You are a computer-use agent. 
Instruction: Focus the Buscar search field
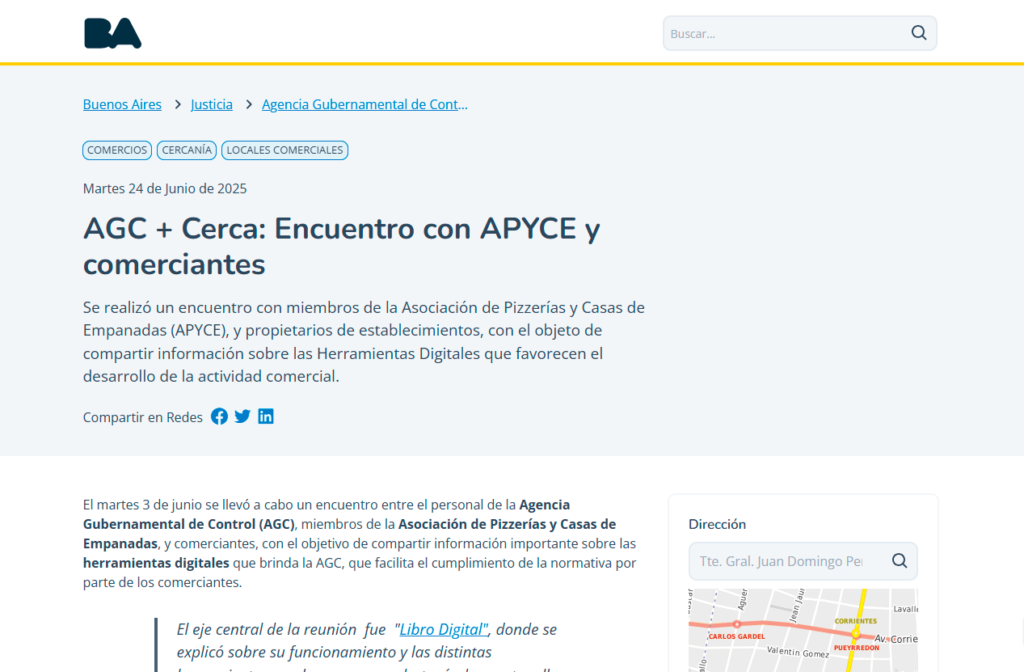pos(785,33)
